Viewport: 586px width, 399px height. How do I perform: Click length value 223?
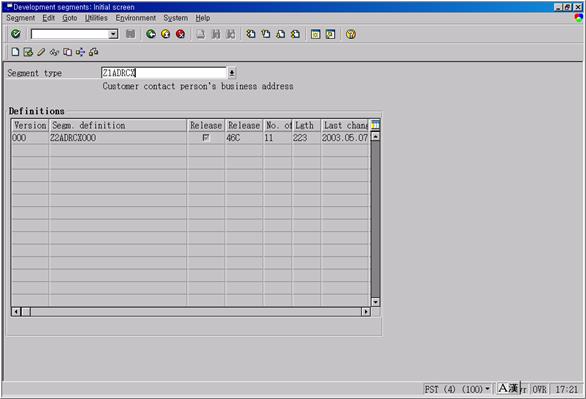306,138
